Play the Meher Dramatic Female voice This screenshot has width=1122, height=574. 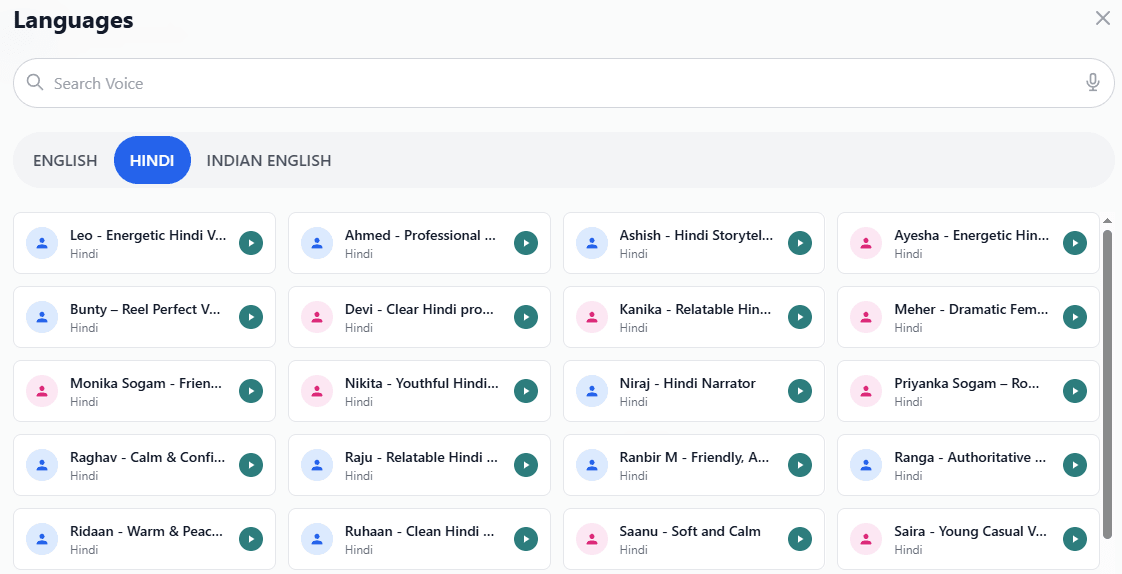click(1075, 317)
